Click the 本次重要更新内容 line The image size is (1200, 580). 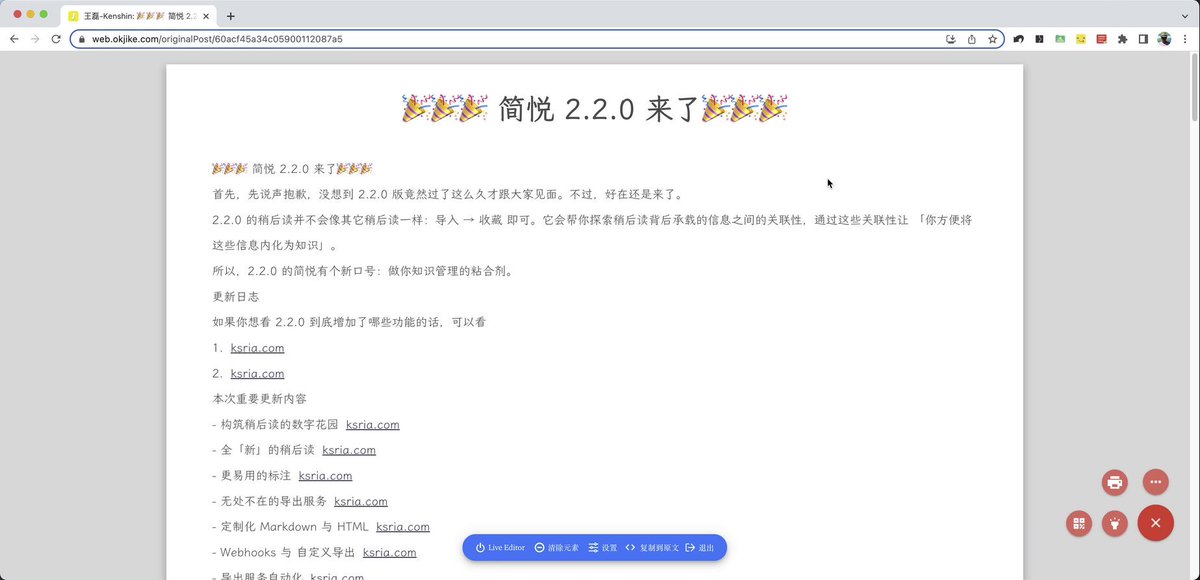259,398
